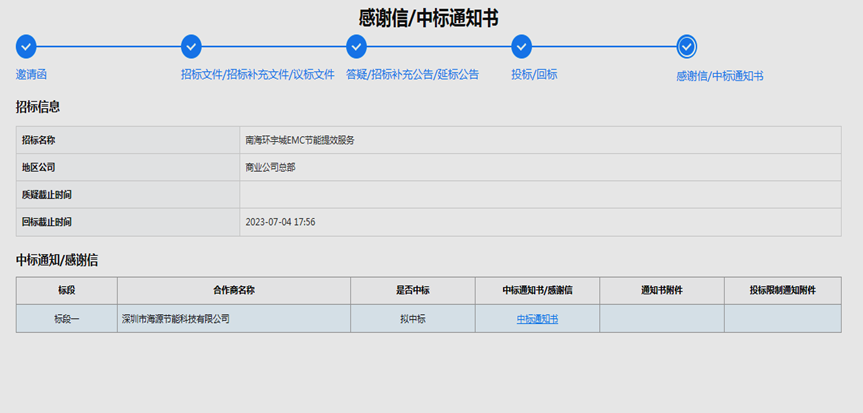Click the final 感谢信/中标通知书 step icon
This screenshot has width=863, height=413.
[x=686, y=46]
